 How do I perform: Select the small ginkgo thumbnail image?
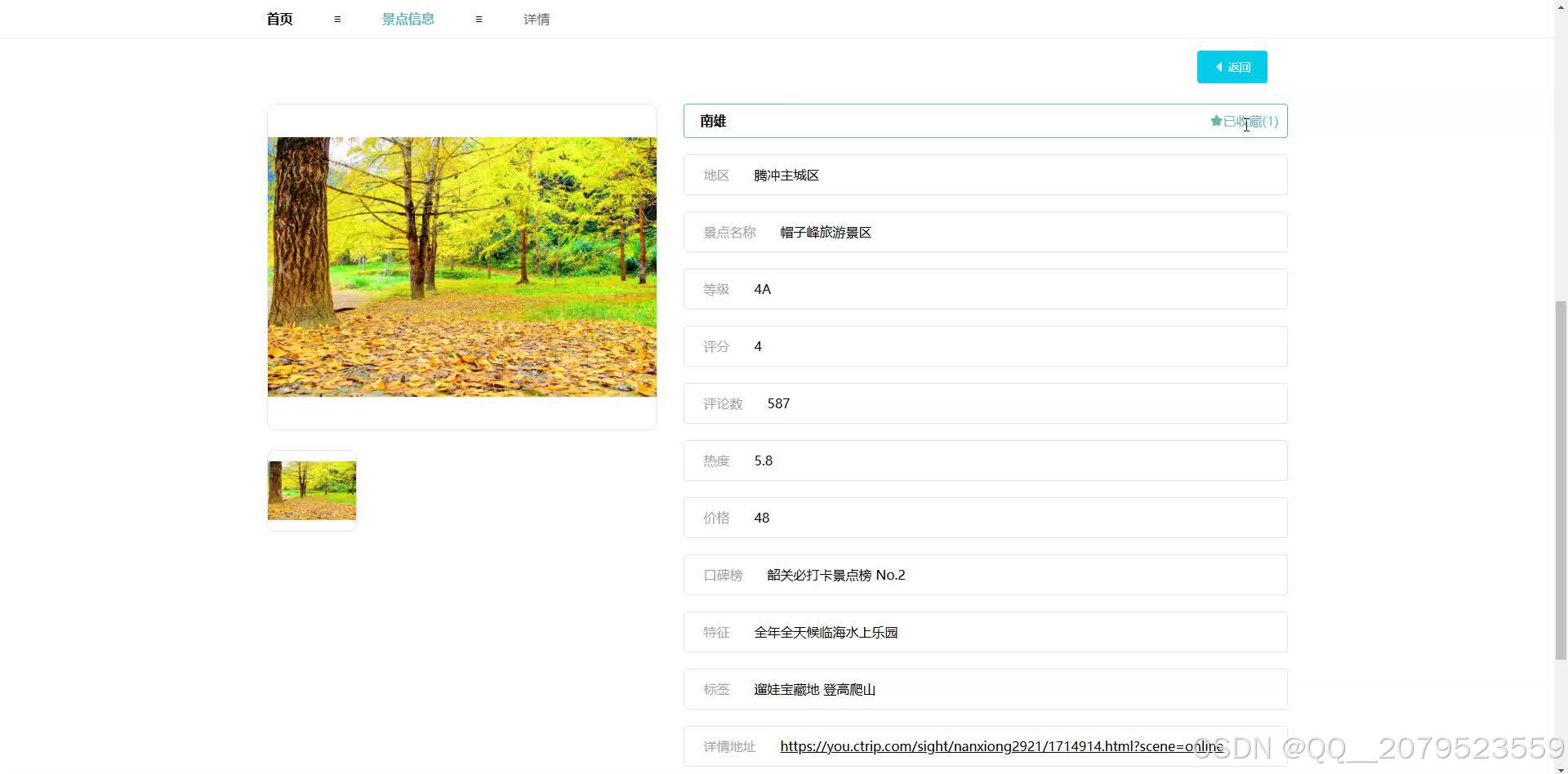[312, 491]
